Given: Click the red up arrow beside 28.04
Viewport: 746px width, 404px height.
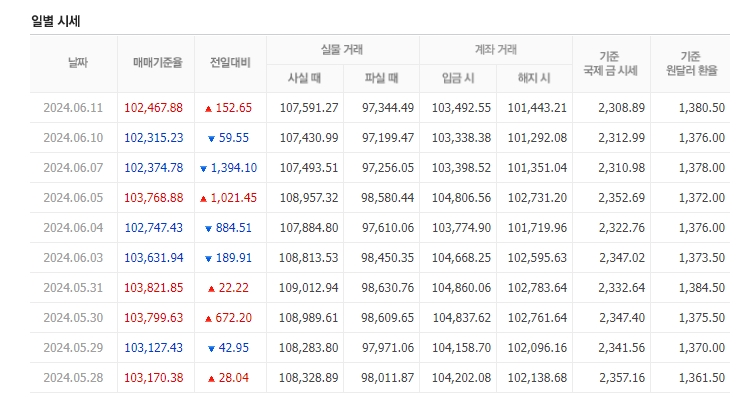Looking at the screenshot, I should pyautogui.click(x=211, y=378).
